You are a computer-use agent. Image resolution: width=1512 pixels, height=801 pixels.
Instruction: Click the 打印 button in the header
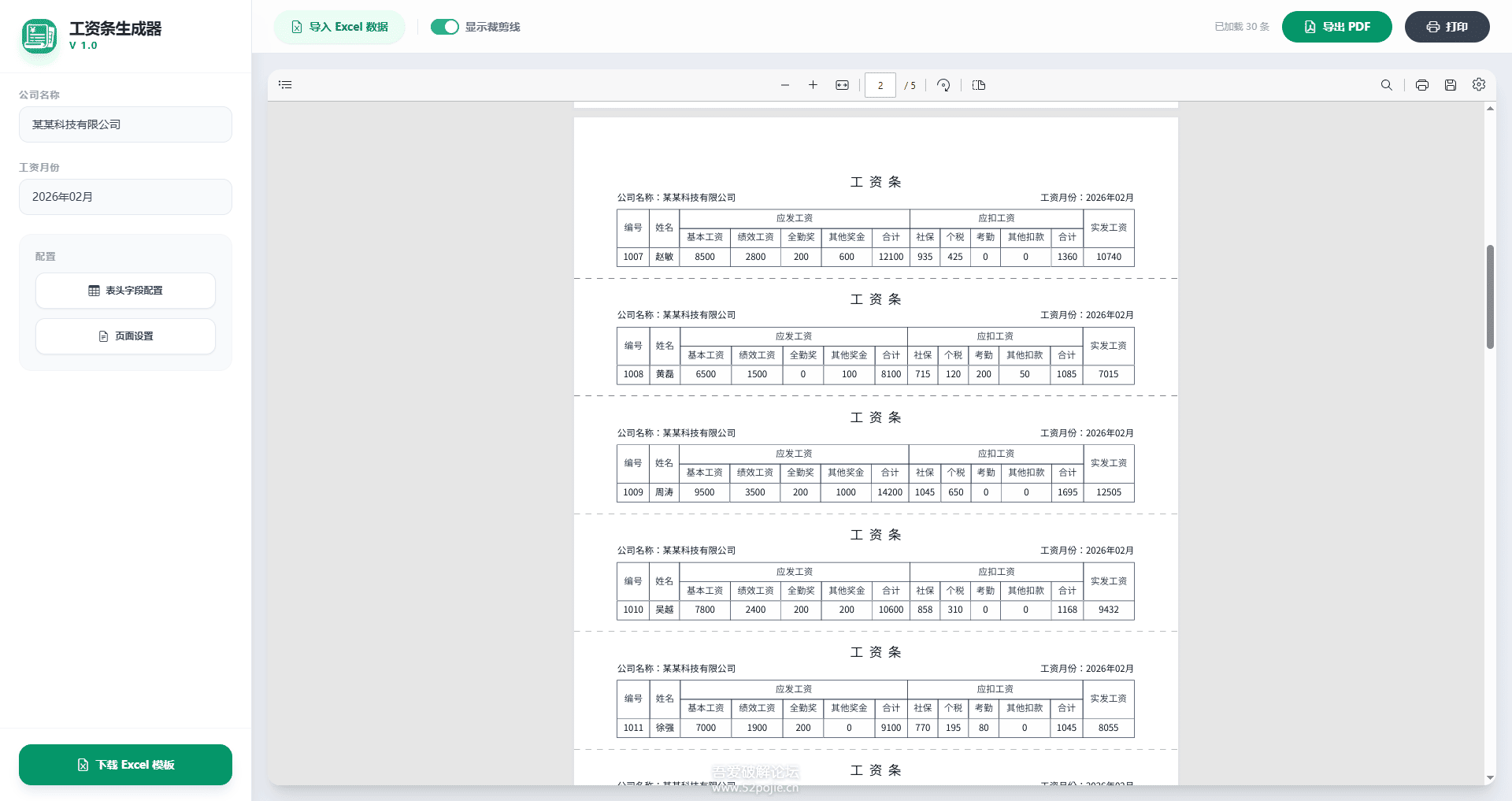pos(1447,26)
